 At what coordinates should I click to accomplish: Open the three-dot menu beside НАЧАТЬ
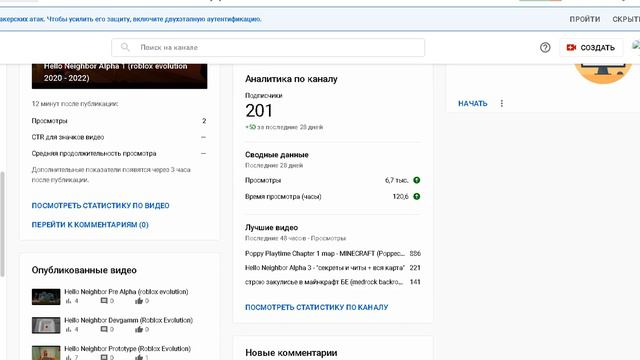pyautogui.click(x=502, y=103)
